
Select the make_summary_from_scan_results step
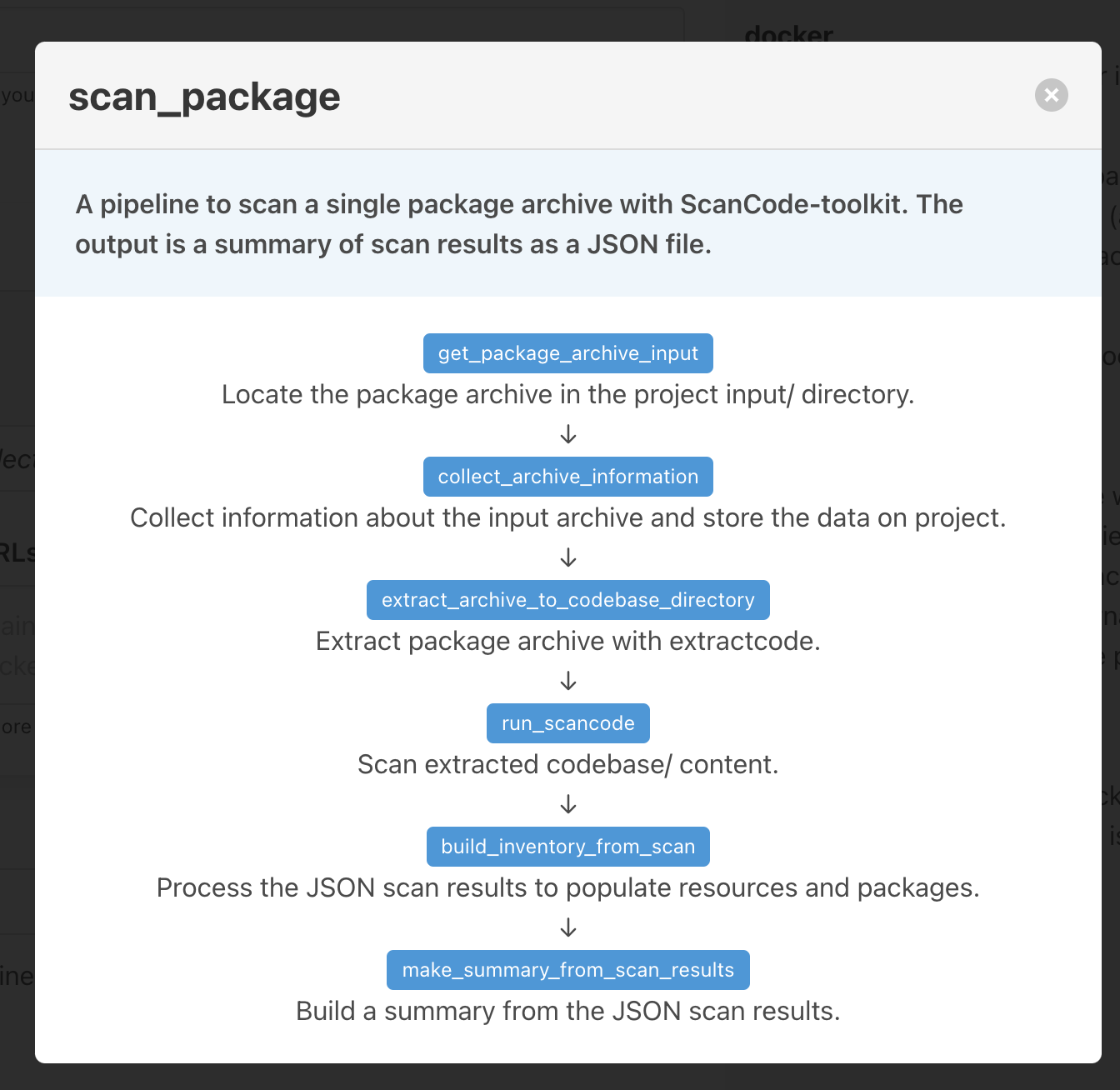point(567,969)
